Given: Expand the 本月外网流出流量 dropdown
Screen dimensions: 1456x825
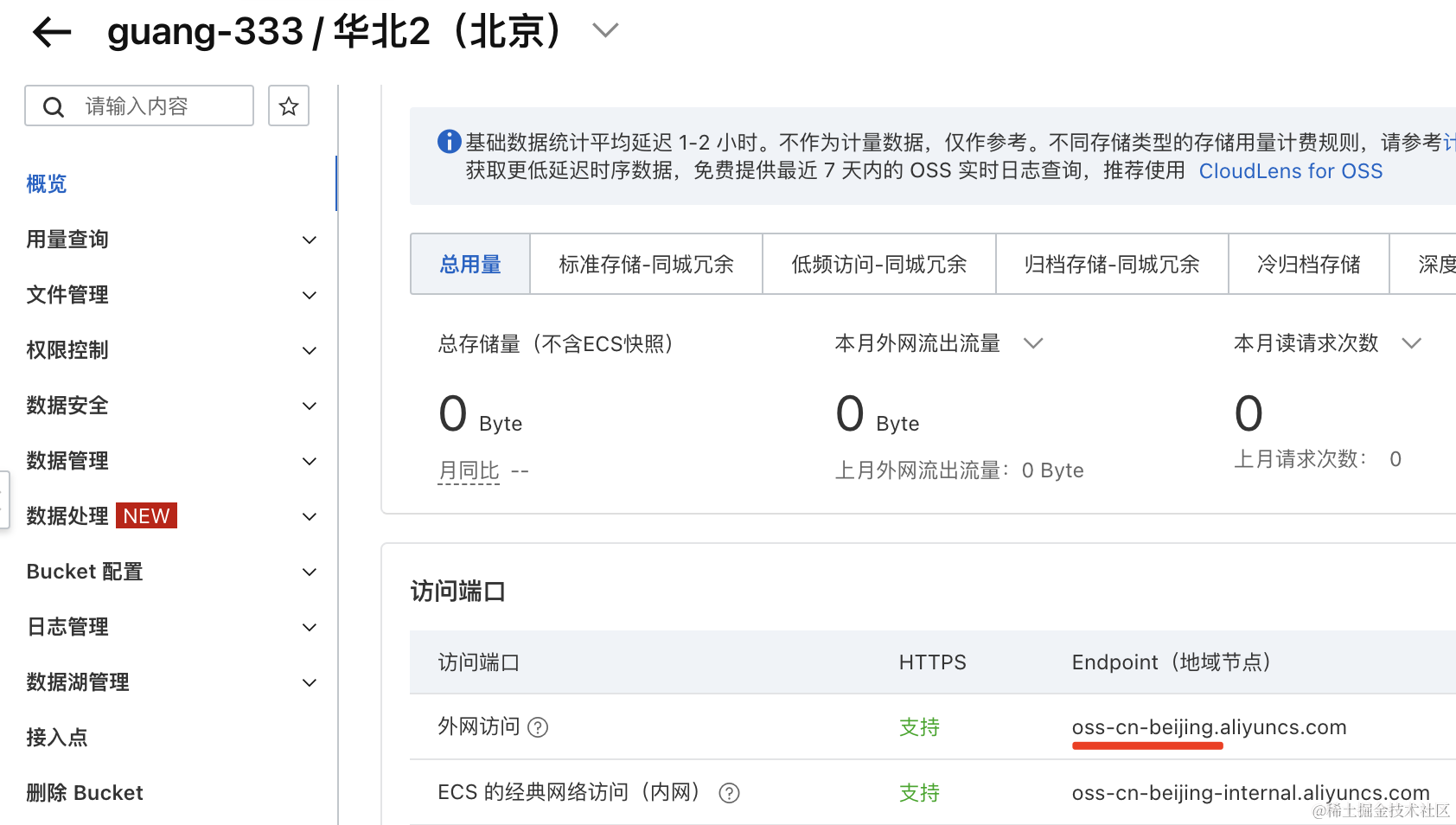Looking at the screenshot, I should (x=1033, y=343).
